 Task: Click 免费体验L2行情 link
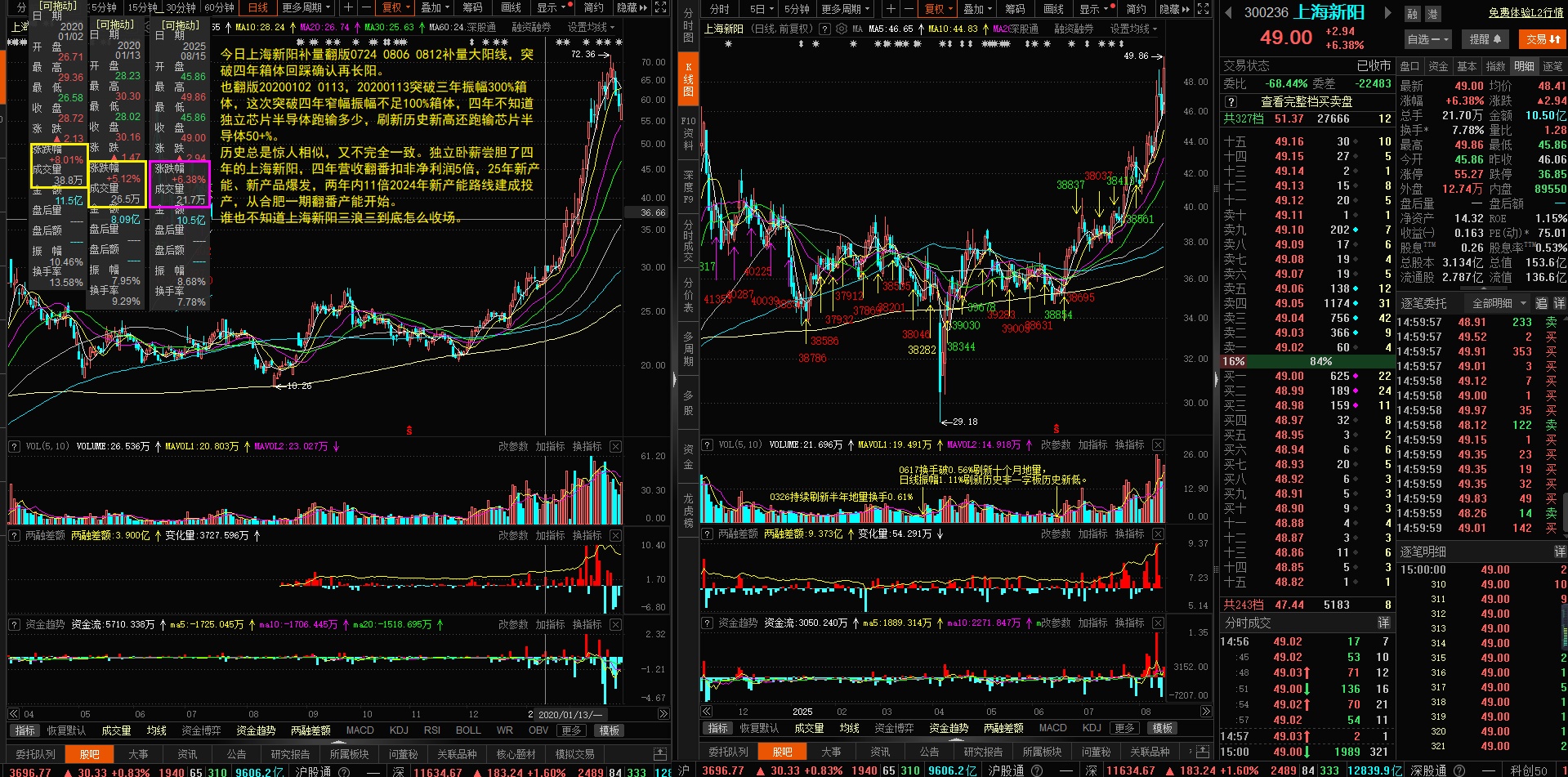pyautogui.click(x=1526, y=12)
